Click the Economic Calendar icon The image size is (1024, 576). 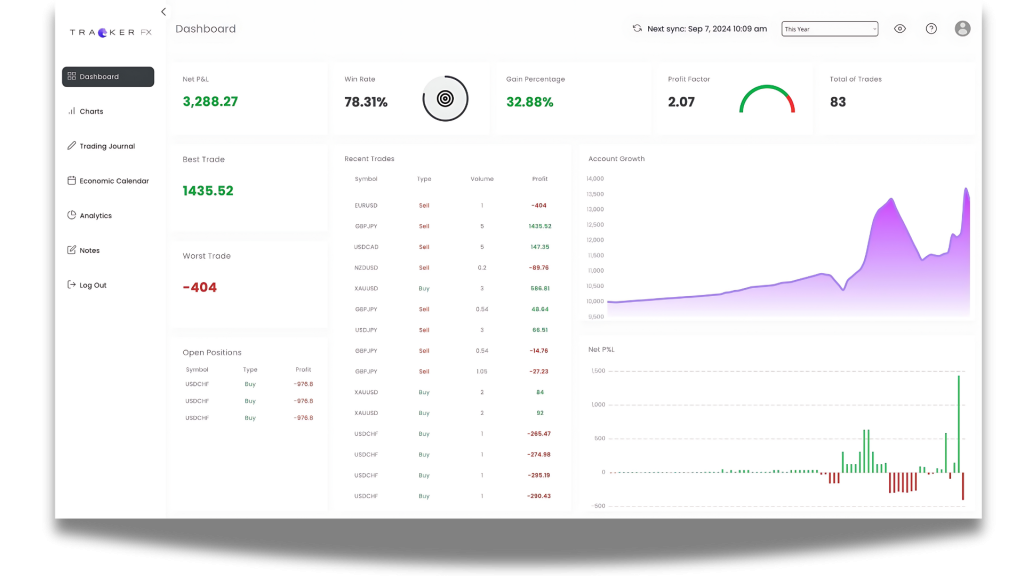tap(72, 181)
